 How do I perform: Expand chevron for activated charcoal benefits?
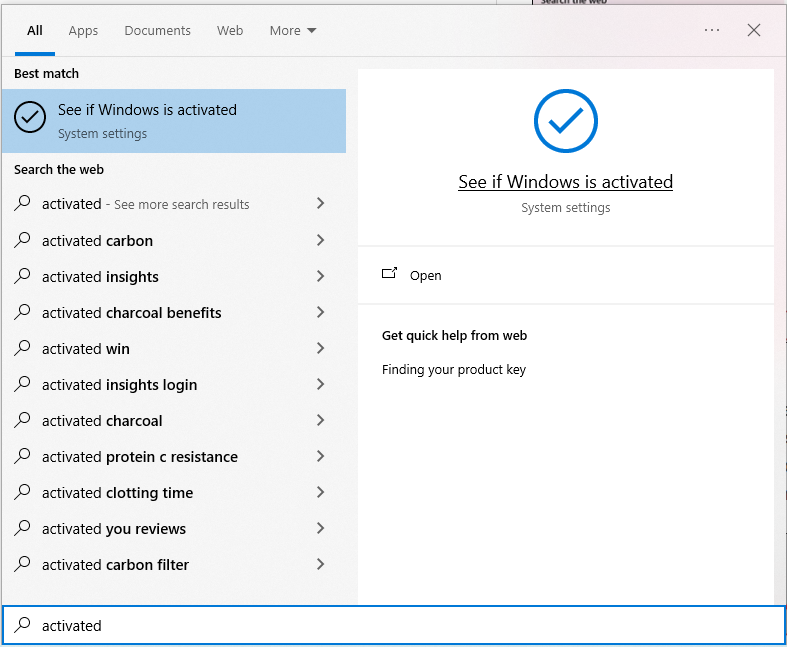tap(320, 312)
